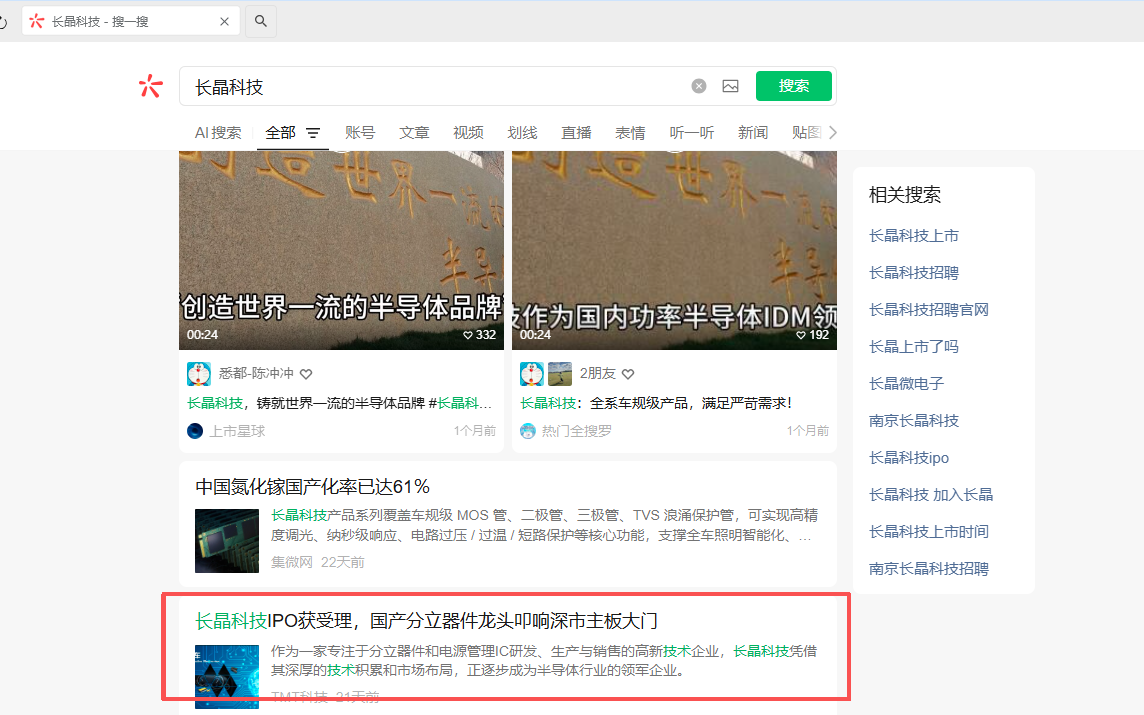This screenshot has width=1144, height=715.
Task: Switch to 视频 tab
Action: pyautogui.click(x=468, y=133)
